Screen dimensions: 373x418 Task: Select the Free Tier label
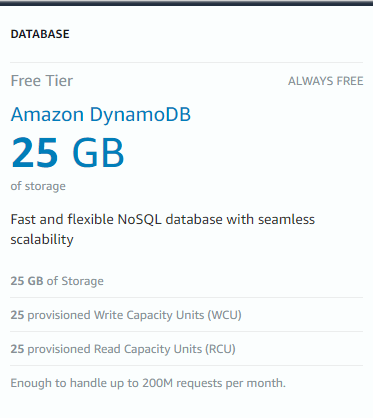click(42, 81)
